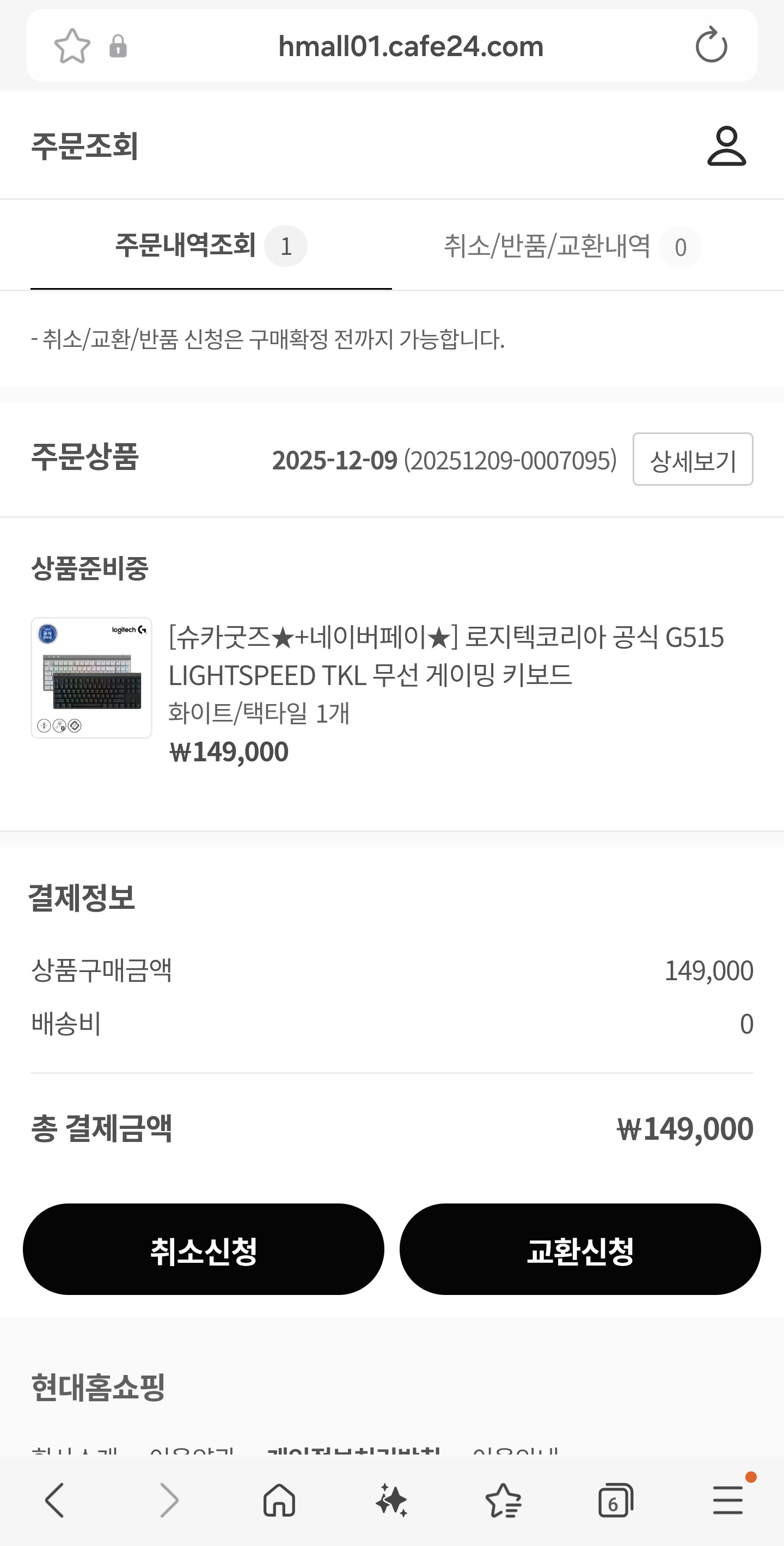Tap the hmall01.cafe24.com address field
This screenshot has height=1546, width=784.
[x=411, y=46]
